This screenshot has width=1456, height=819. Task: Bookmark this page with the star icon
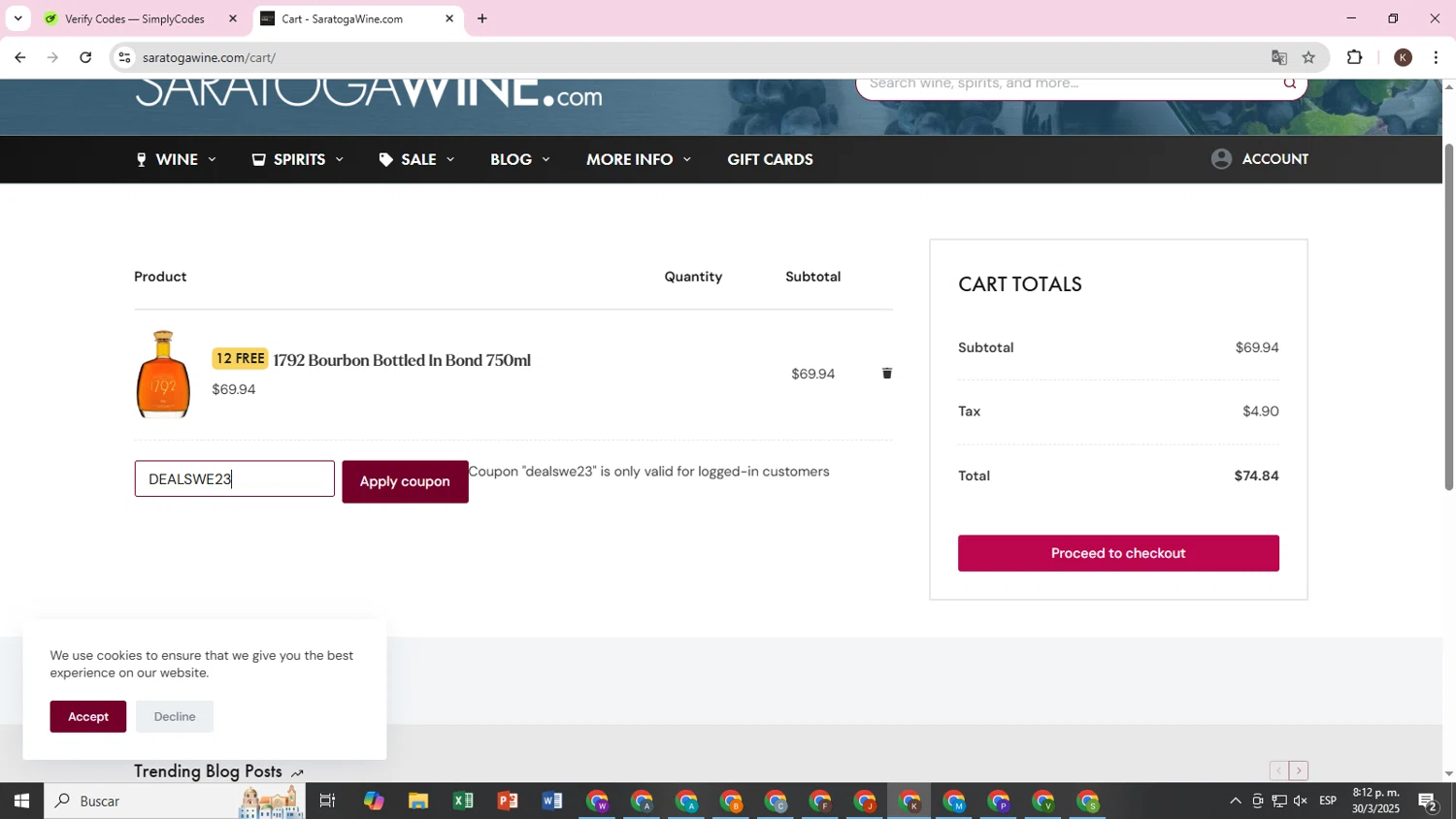pos(1308,57)
